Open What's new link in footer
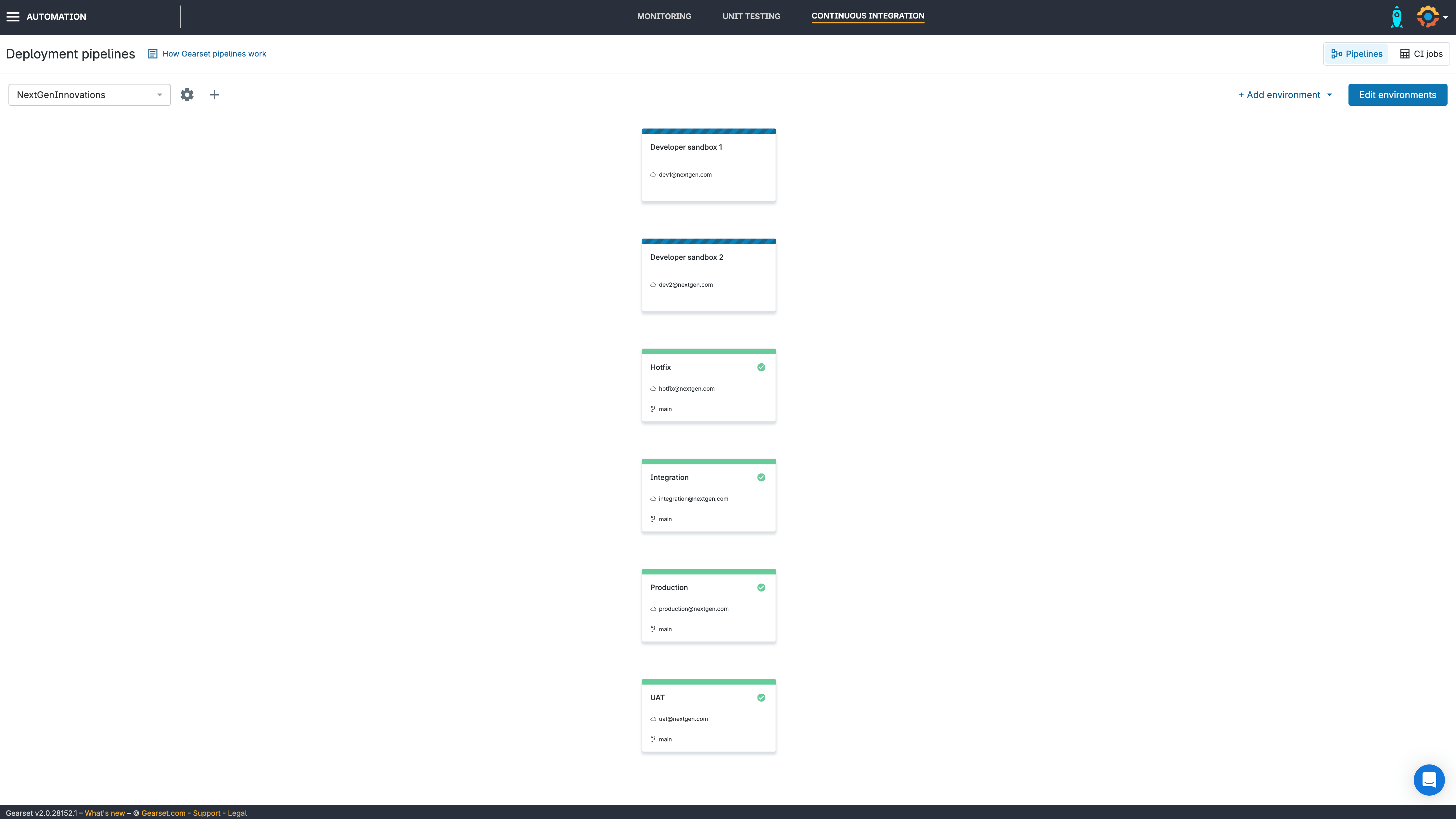 click(x=105, y=813)
